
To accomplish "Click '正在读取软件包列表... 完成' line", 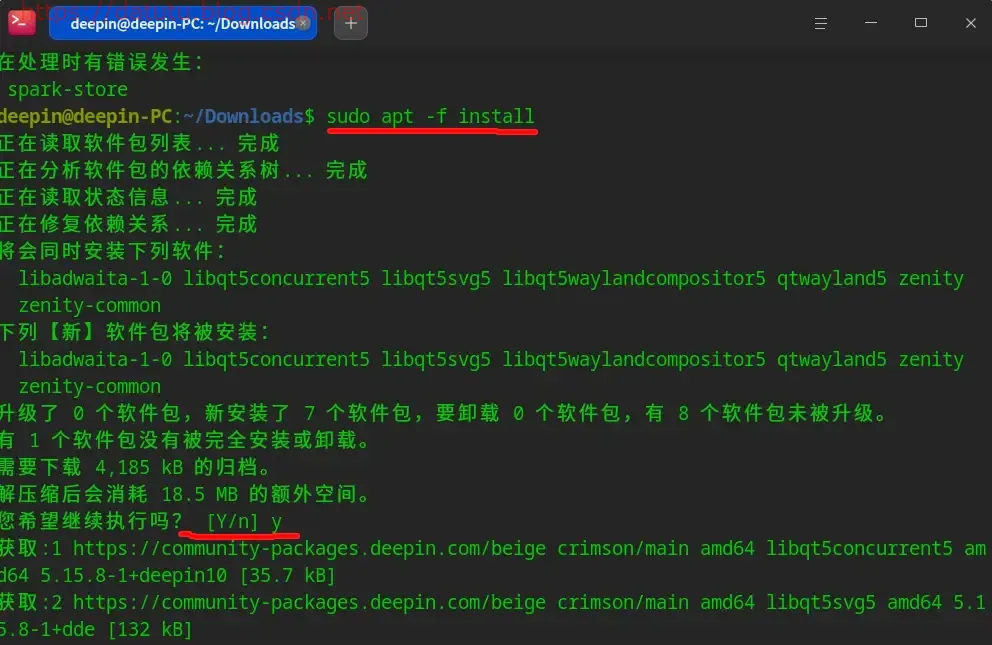I will [x=139, y=144].
